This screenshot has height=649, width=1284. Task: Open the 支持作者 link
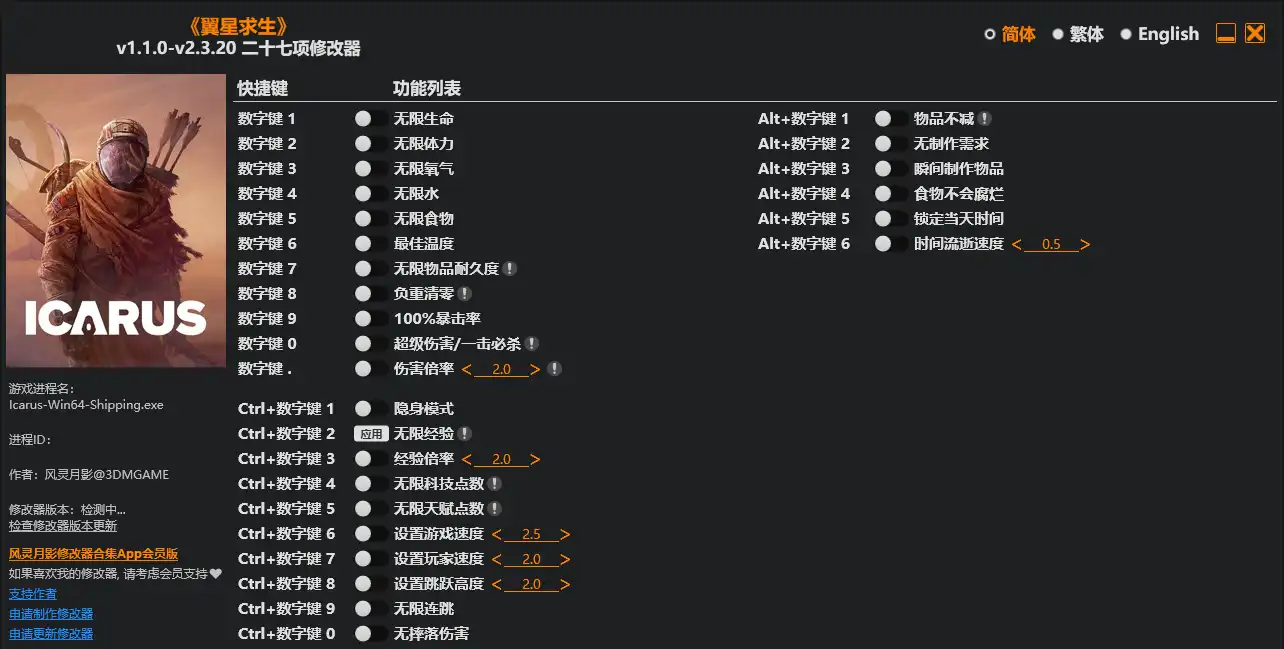(34, 592)
